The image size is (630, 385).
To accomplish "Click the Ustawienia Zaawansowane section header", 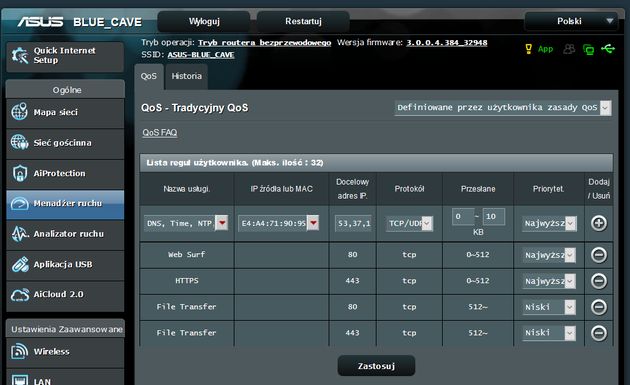I will 65,329.
